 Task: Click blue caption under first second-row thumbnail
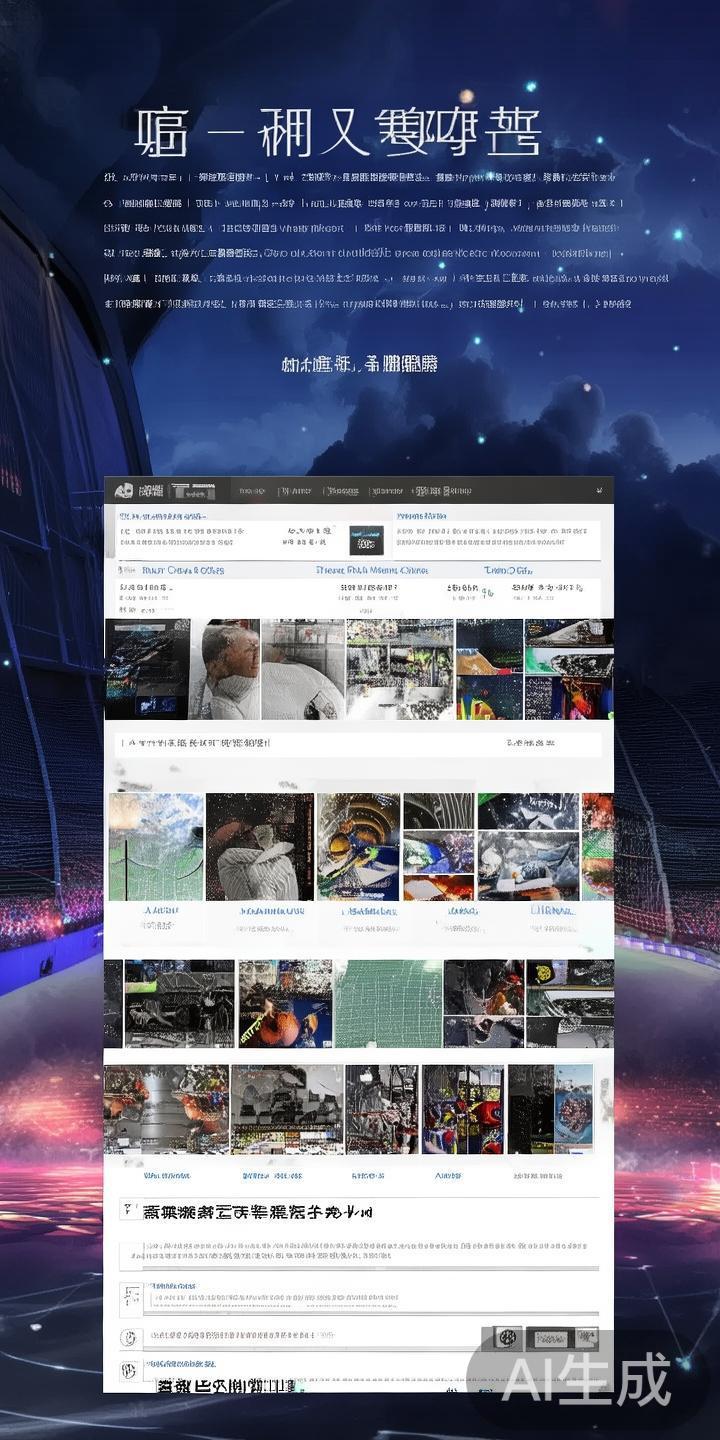(160, 911)
